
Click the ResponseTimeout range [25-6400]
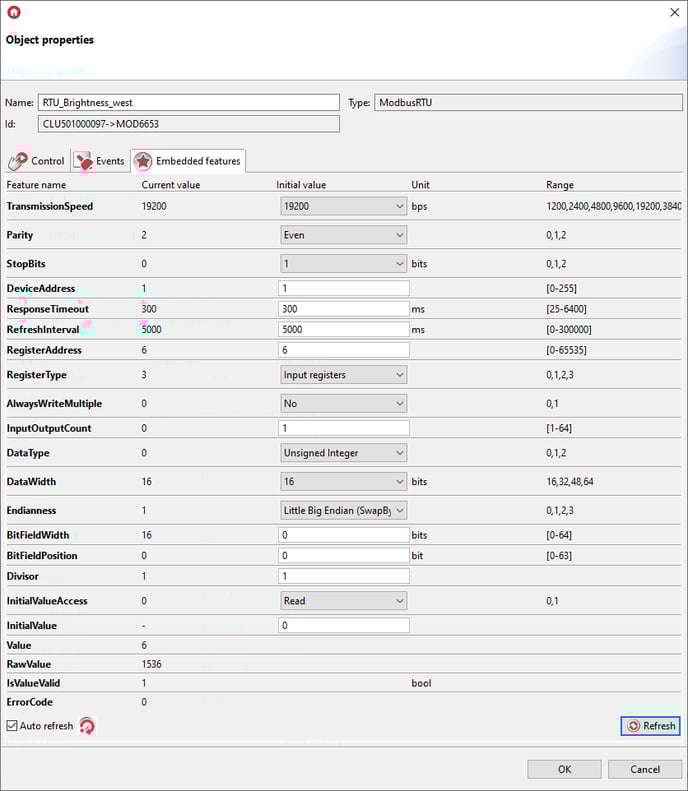[x=566, y=309]
